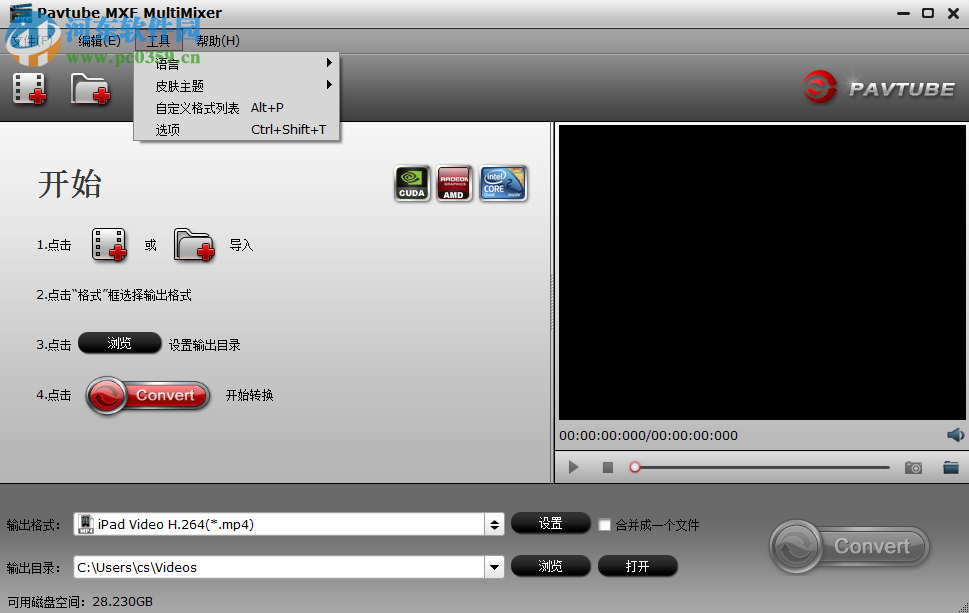Enable the 合并成一个文件 checkbox
969x613 pixels.
pyautogui.click(x=604, y=523)
